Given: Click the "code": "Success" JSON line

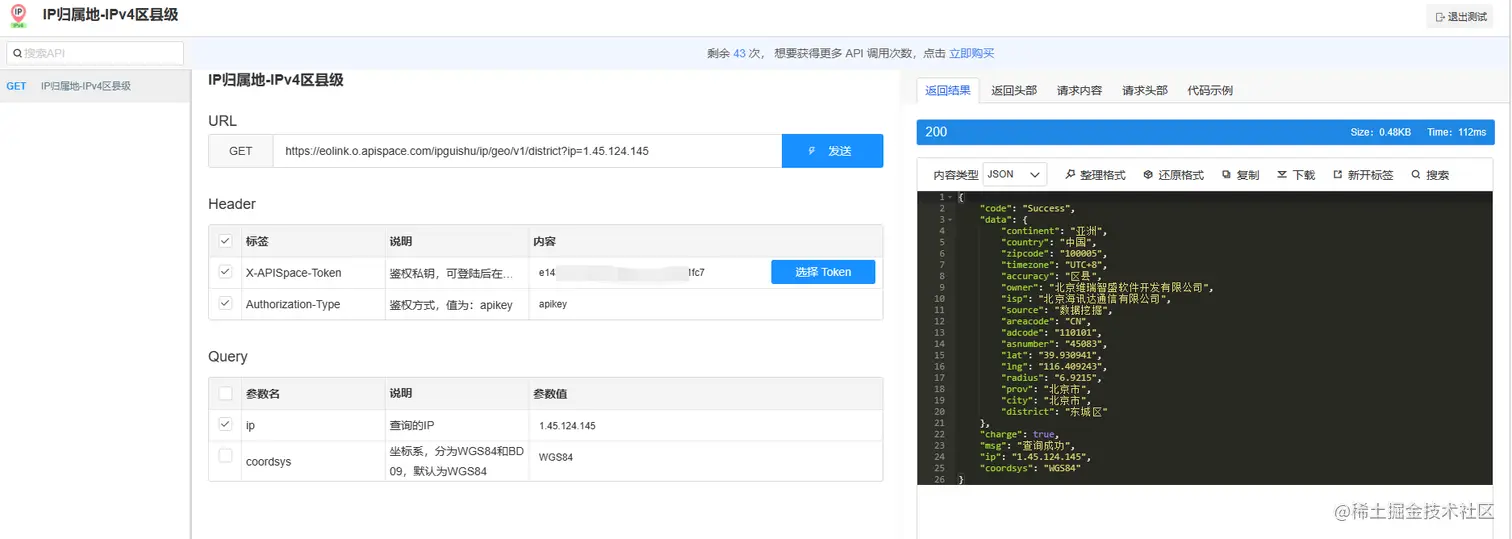Looking at the screenshot, I should 1027,208.
